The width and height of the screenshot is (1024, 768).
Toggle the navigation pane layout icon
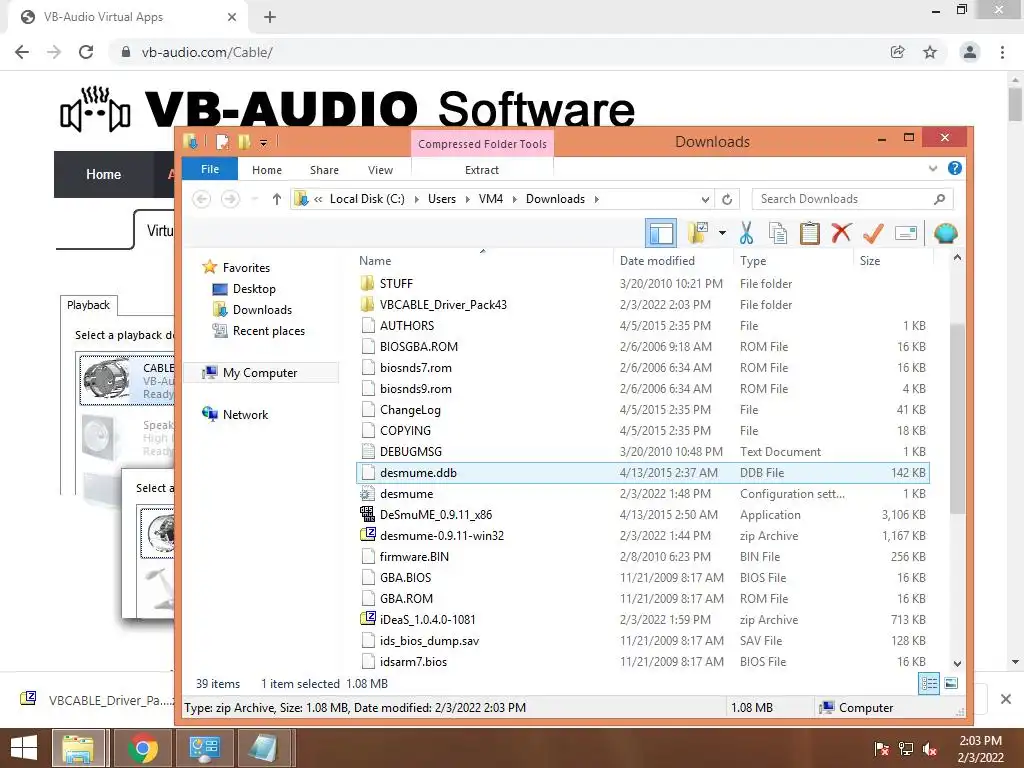pyautogui.click(x=661, y=233)
